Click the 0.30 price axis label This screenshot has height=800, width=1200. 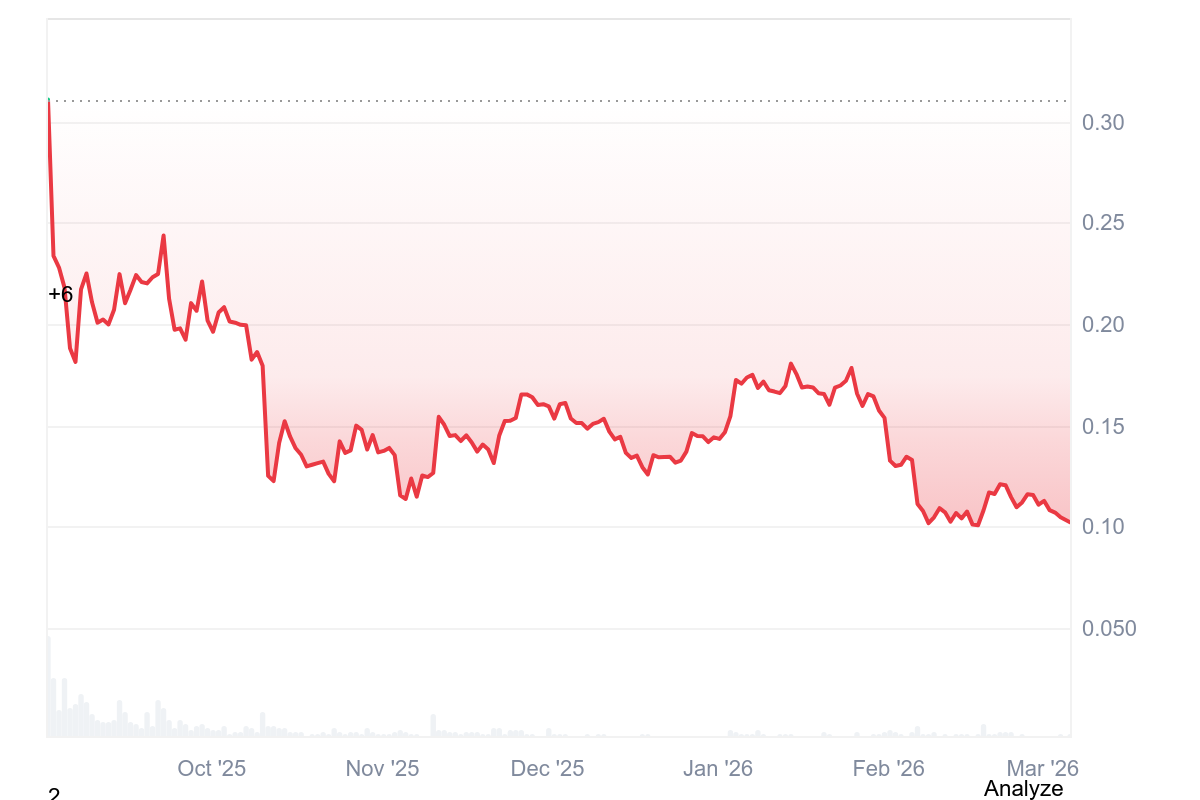point(1103,123)
